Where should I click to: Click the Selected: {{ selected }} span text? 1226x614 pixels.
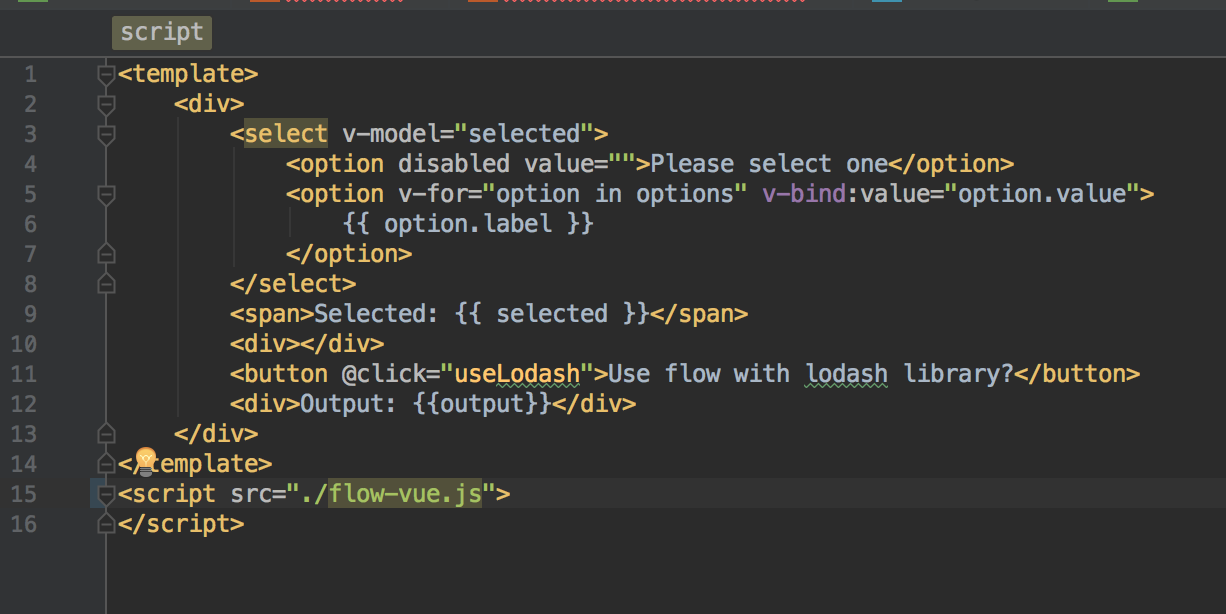tap(482, 314)
